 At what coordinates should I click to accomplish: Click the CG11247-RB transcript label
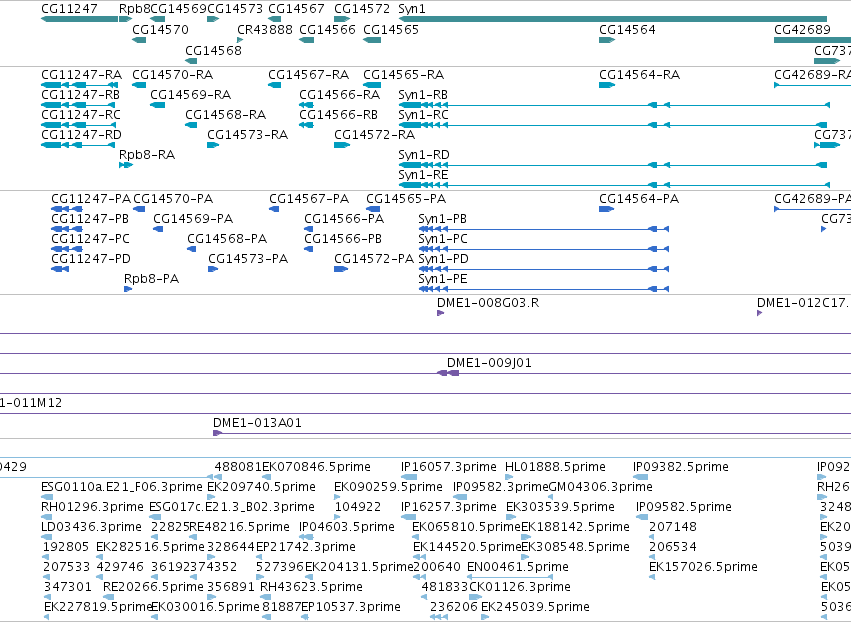pyautogui.click(x=80, y=95)
